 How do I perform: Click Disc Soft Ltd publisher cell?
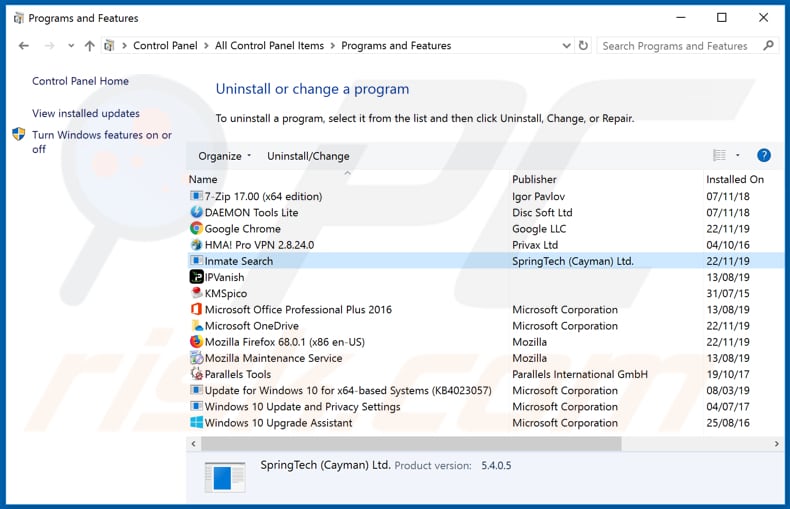point(542,213)
